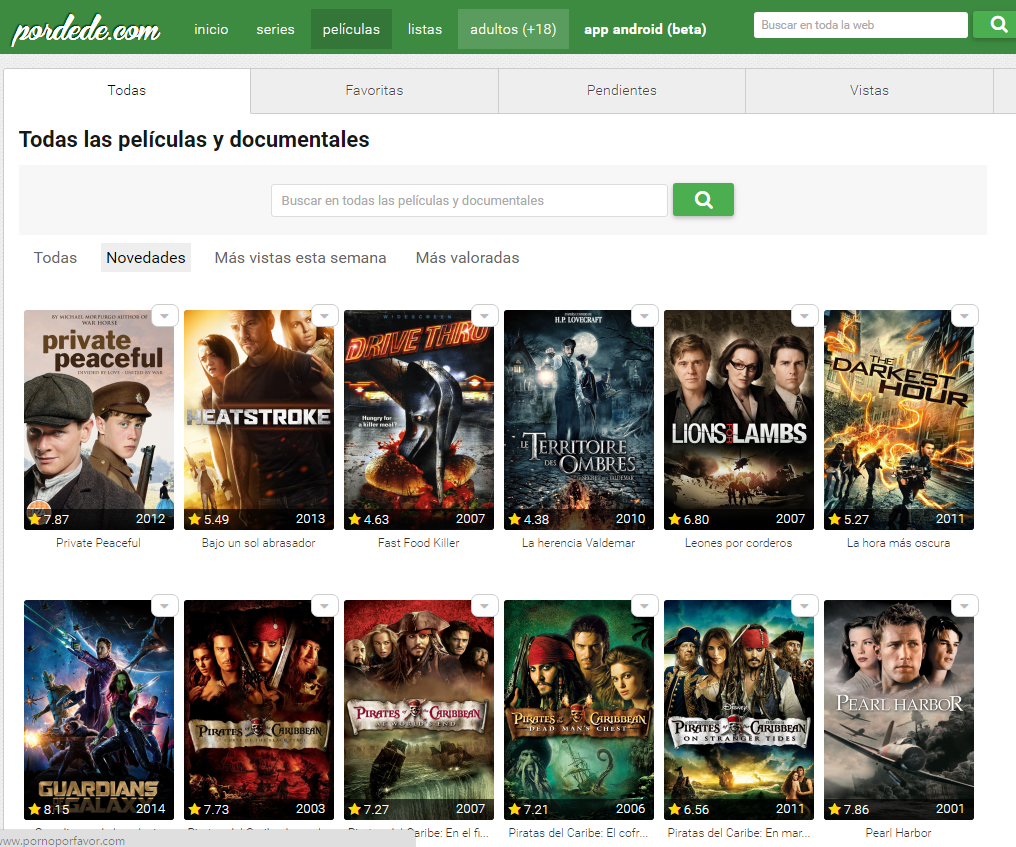The width and height of the screenshot is (1016, 847).
Task: Open dropdown on Lions for Lambs poster
Action: pyautogui.click(x=805, y=316)
